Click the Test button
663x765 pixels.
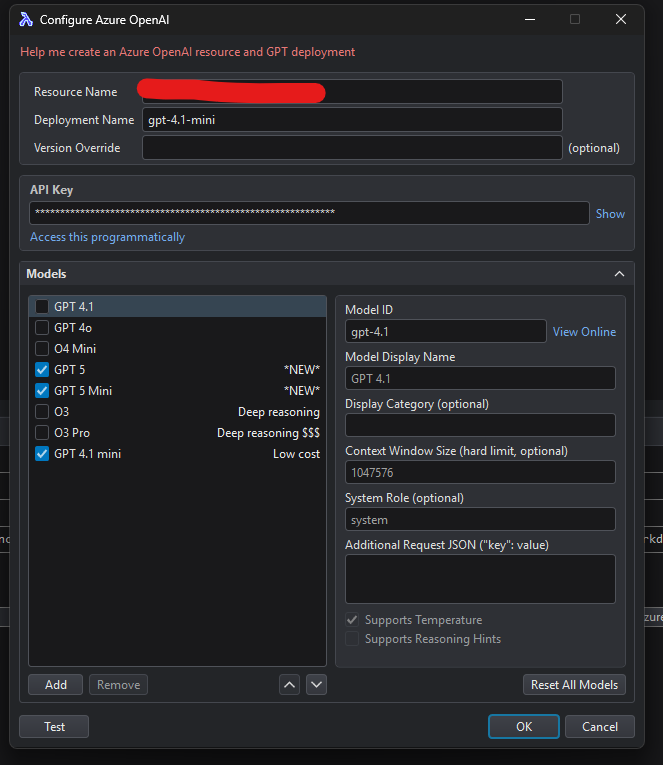pyautogui.click(x=54, y=726)
